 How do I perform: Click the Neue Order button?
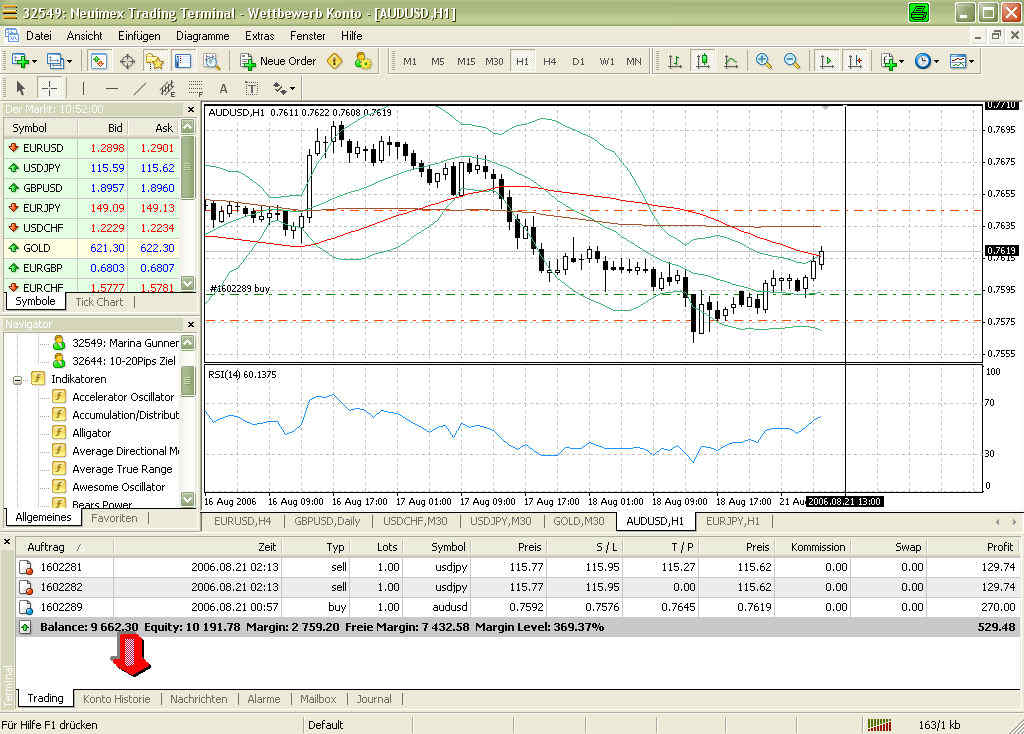[x=278, y=61]
